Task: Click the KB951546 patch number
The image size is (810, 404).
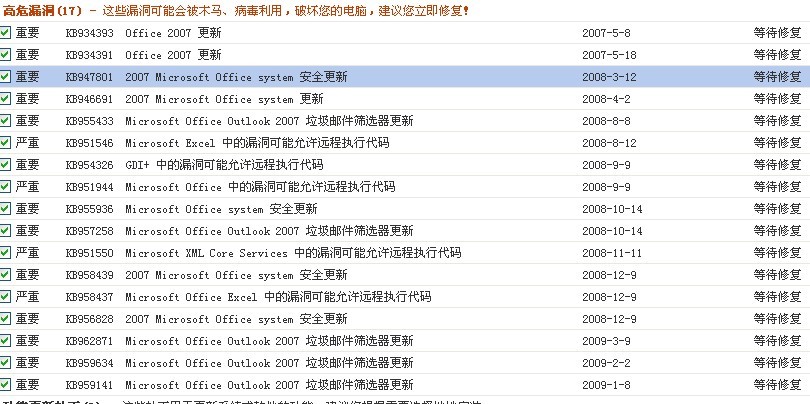Action: [x=89, y=143]
